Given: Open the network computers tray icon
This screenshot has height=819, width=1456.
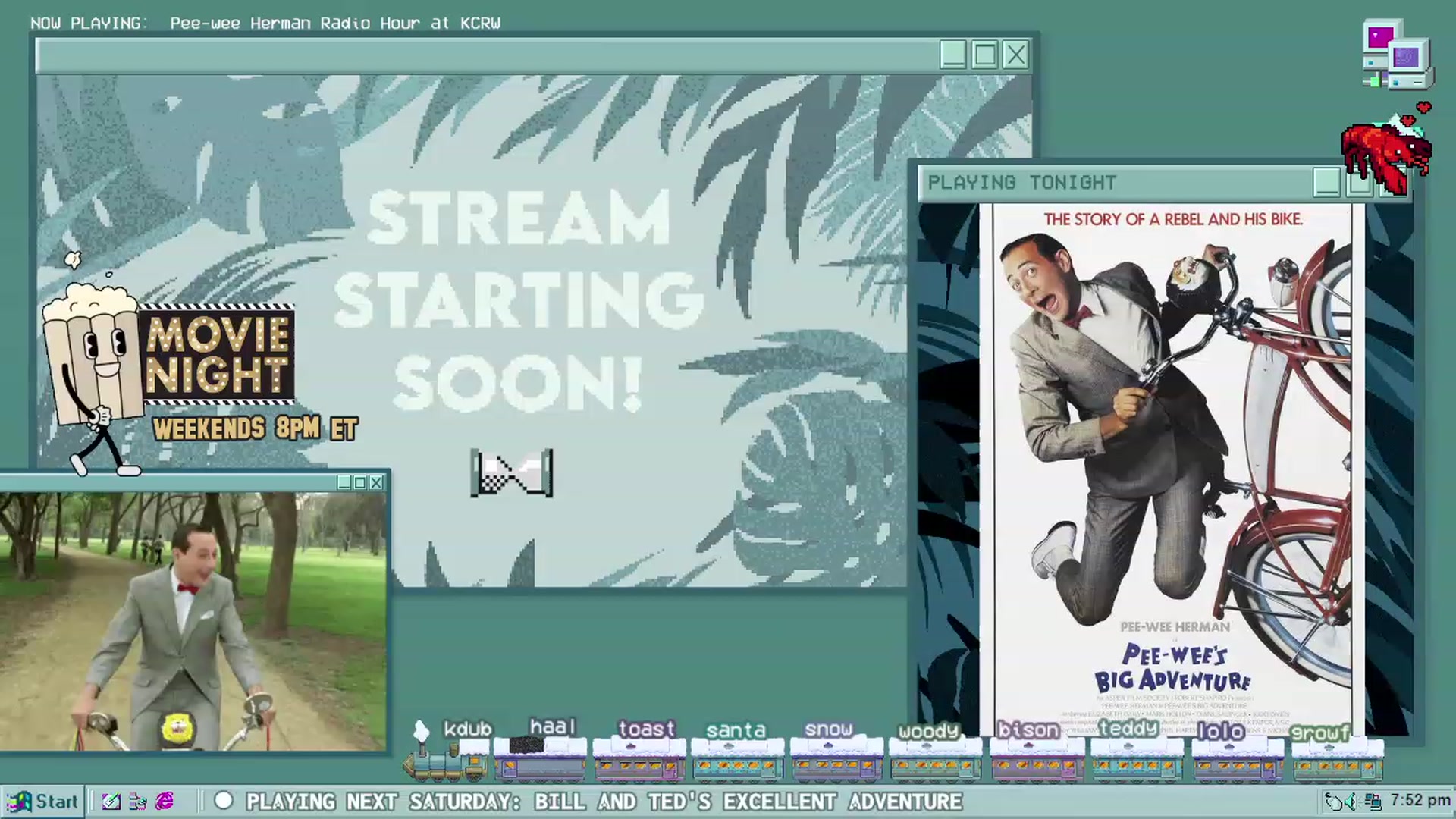Looking at the screenshot, I should (x=1373, y=802).
